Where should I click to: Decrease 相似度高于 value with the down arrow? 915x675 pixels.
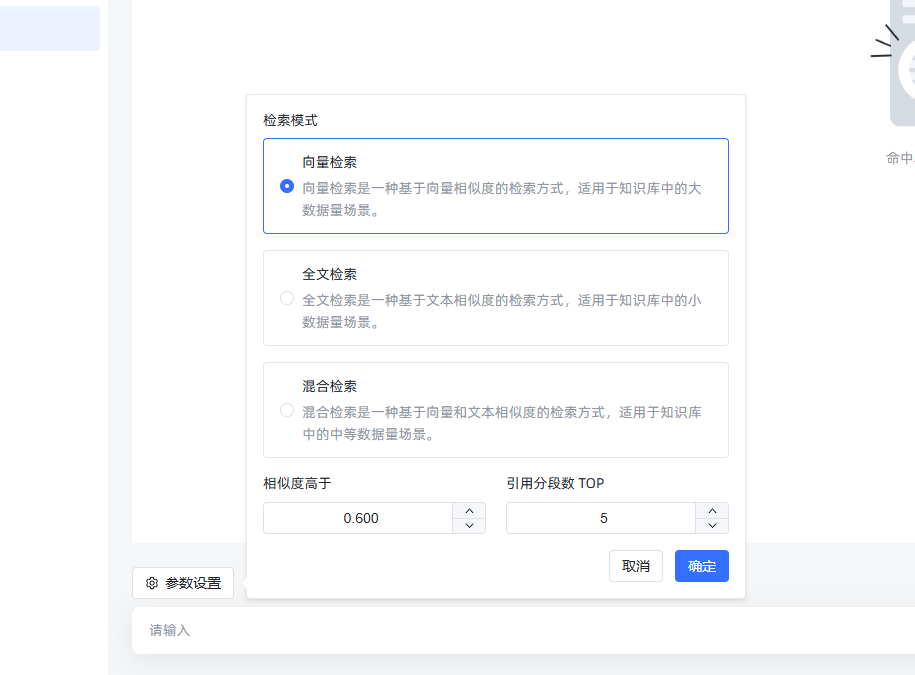[469, 526]
